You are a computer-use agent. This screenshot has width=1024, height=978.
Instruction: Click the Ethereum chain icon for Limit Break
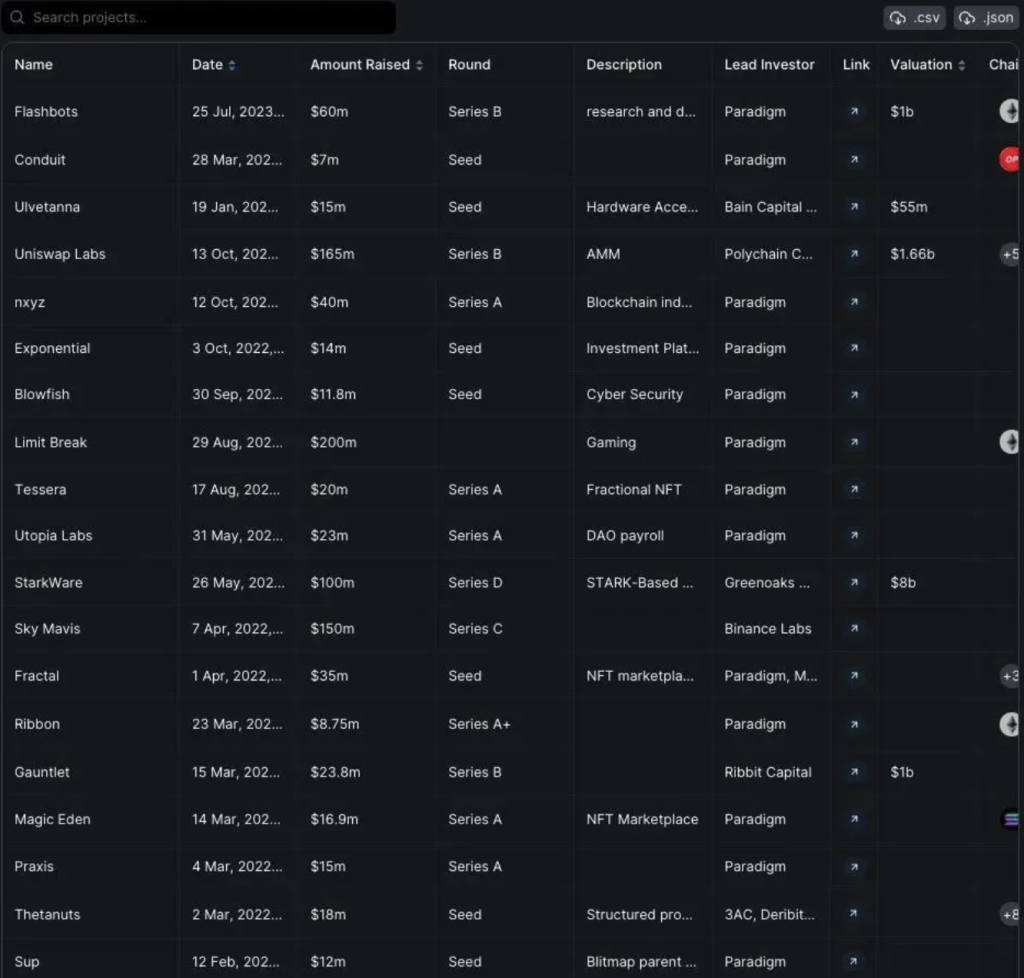1010,442
